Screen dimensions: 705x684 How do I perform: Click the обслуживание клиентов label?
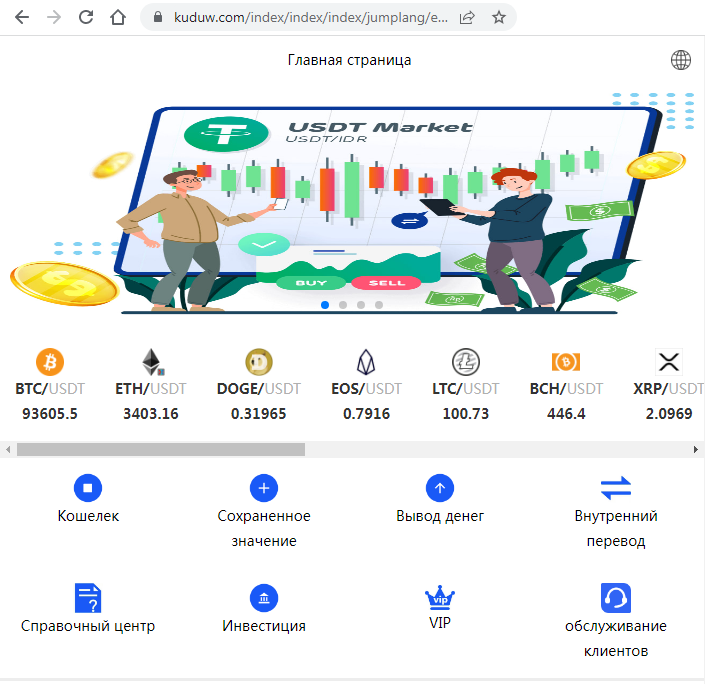[616, 639]
